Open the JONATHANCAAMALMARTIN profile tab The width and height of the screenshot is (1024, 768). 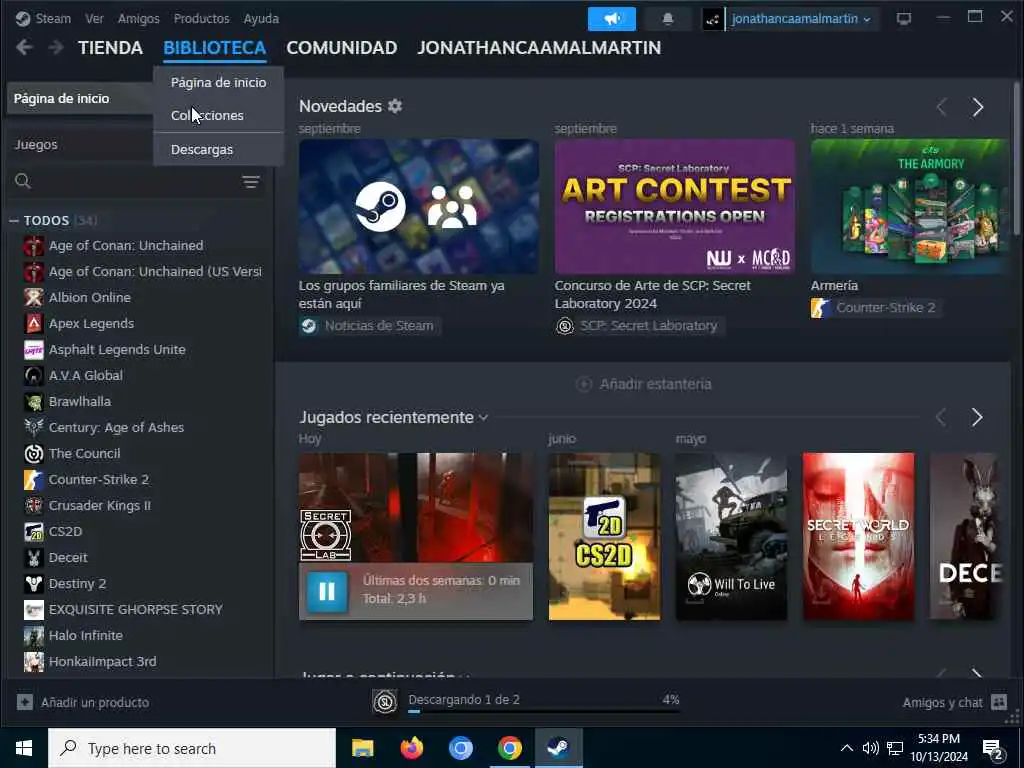click(x=539, y=48)
